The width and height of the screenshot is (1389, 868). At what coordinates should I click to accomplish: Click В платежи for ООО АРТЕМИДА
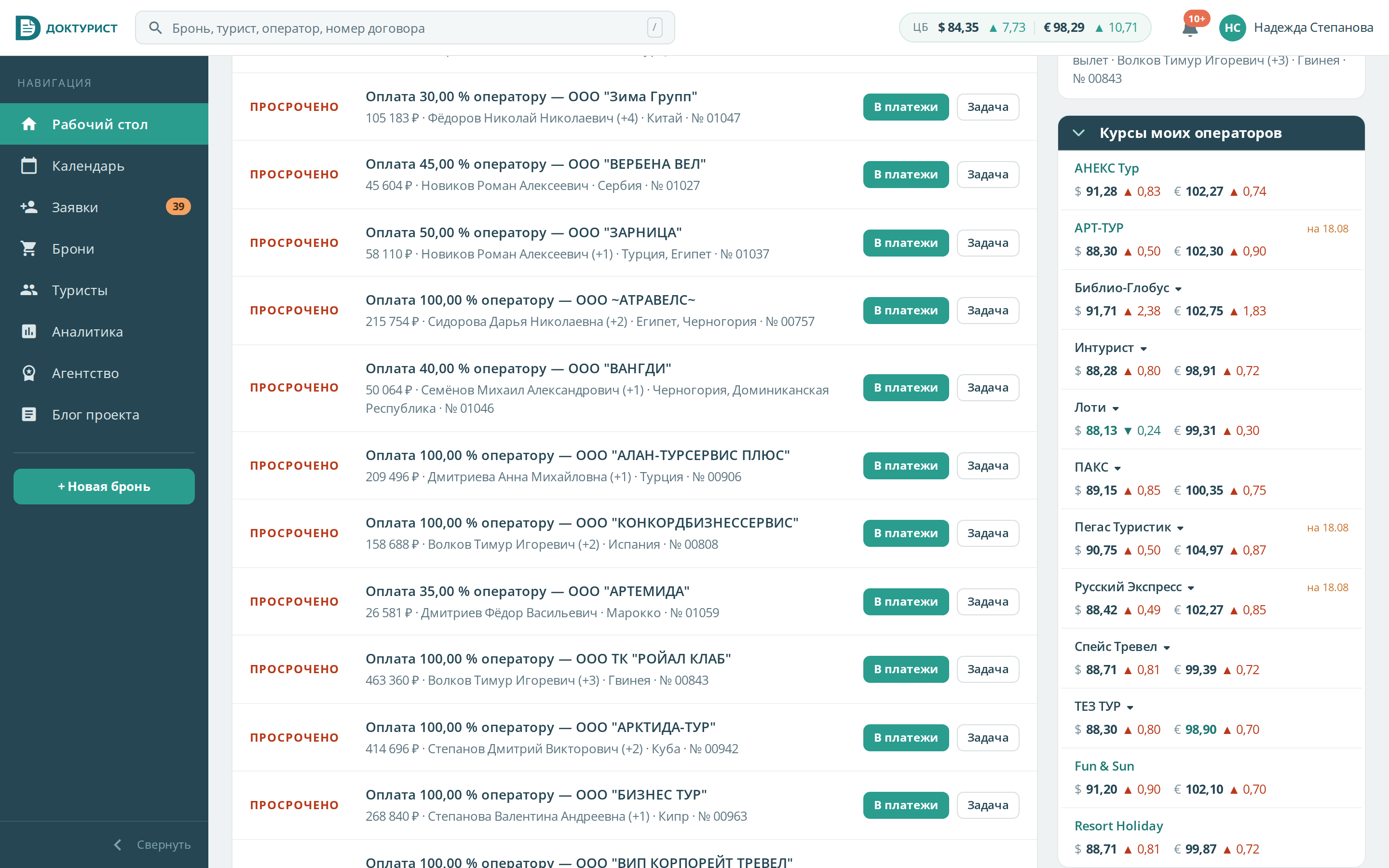[906, 601]
